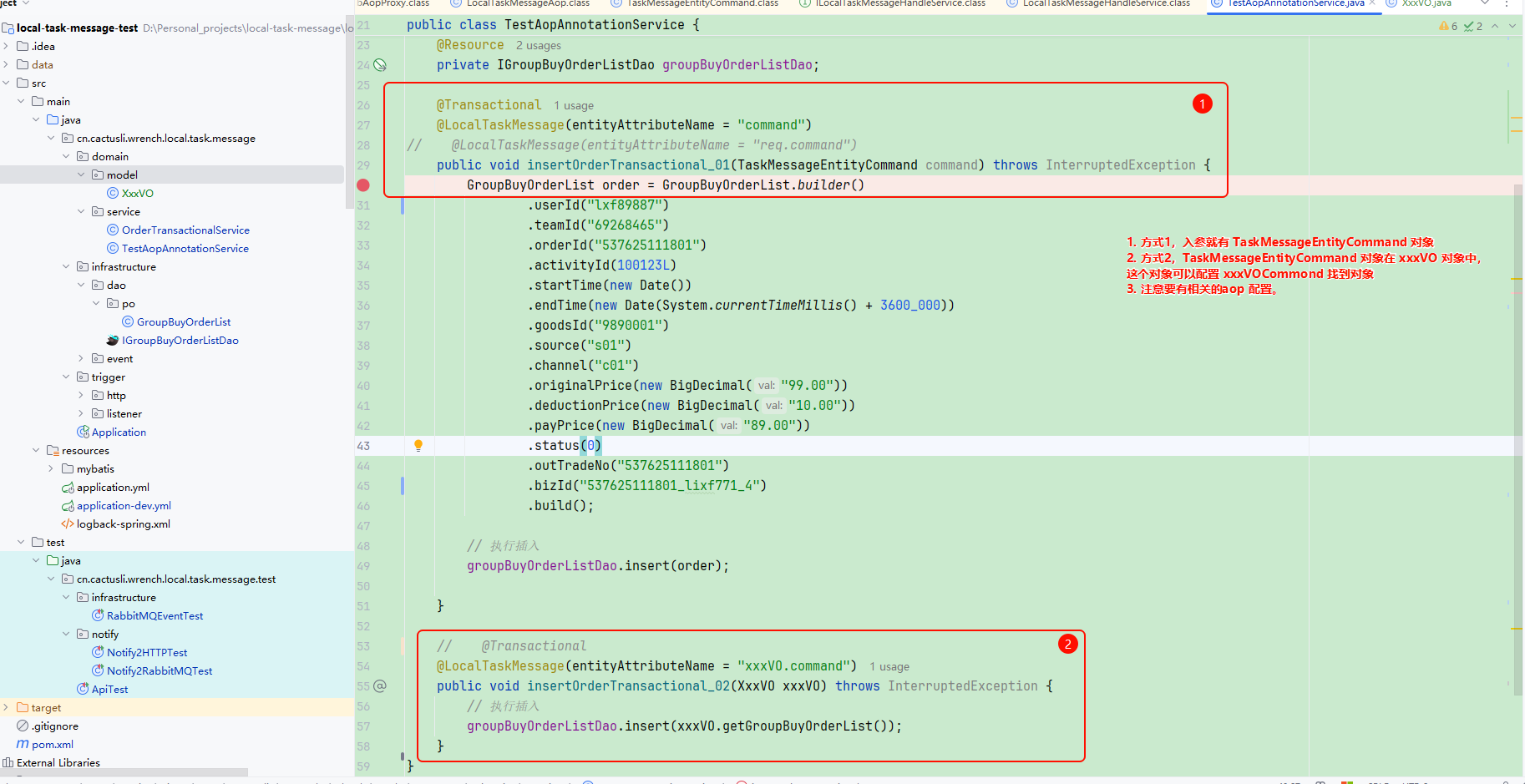This screenshot has height=784, width=1525.
Task: Click the breakpoint red dot on line 30
Action: [x=363, y=185]
